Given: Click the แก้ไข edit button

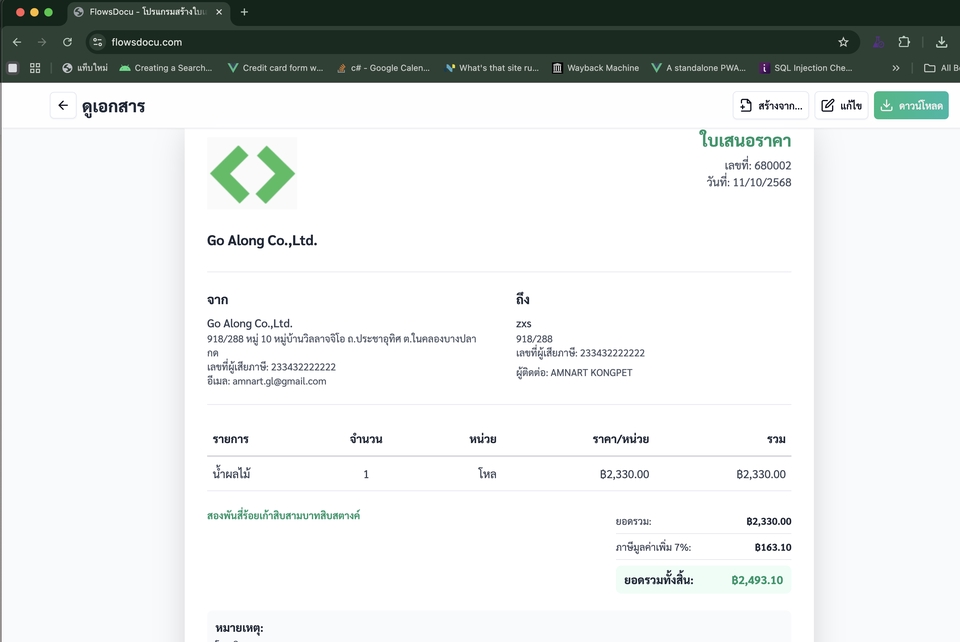Looking at the screenshot, I should [841, 106].
